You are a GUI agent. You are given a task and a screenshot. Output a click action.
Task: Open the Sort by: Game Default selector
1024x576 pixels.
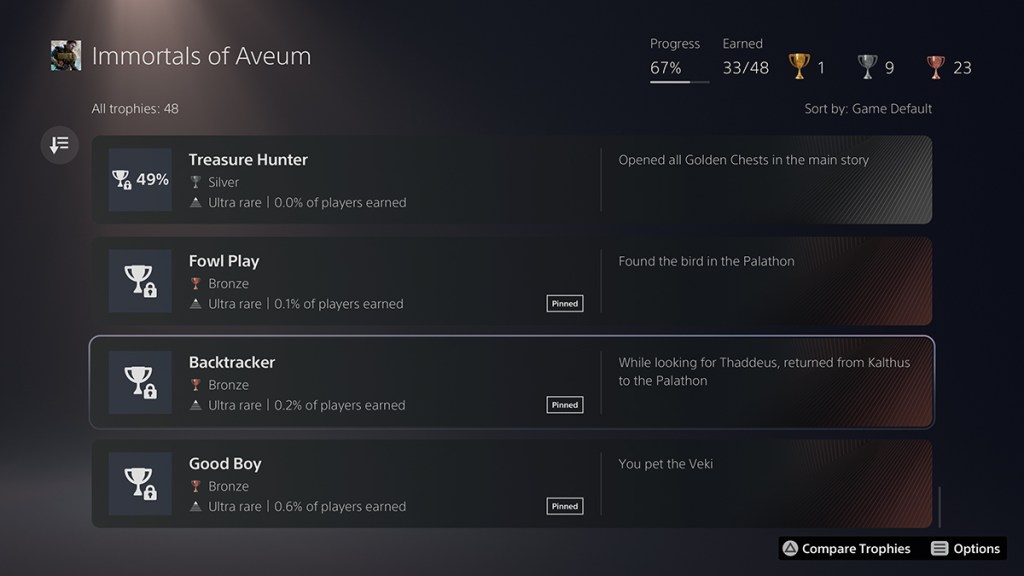867,108
